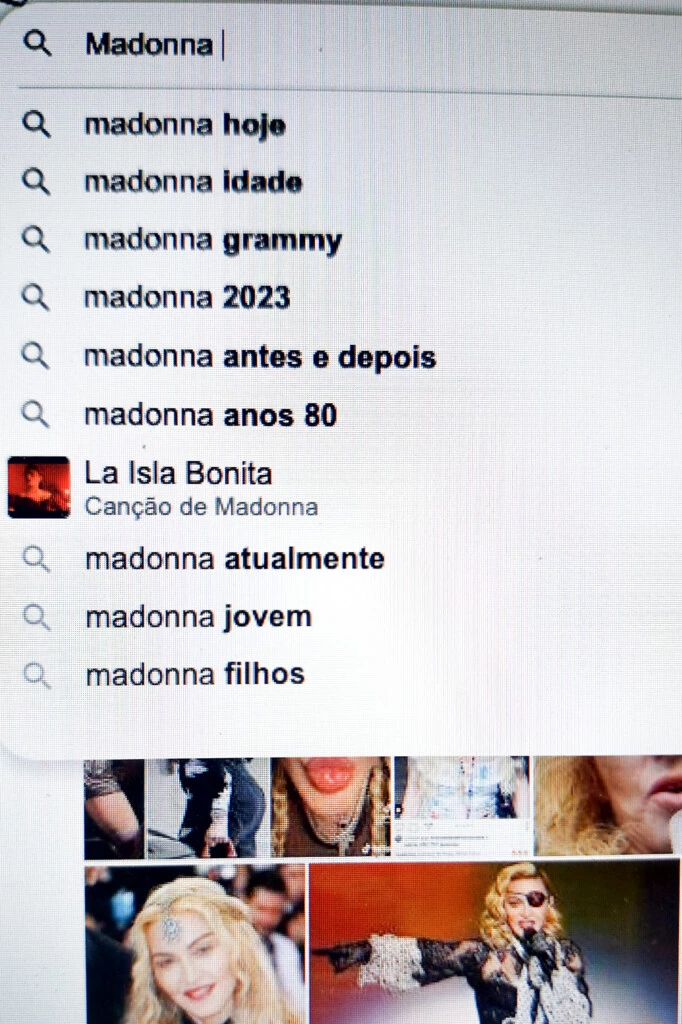The width and height of the screenshot is (682, 1024).
Task: Click the La Isla Bonita album thumbnail
Action: 39,487
